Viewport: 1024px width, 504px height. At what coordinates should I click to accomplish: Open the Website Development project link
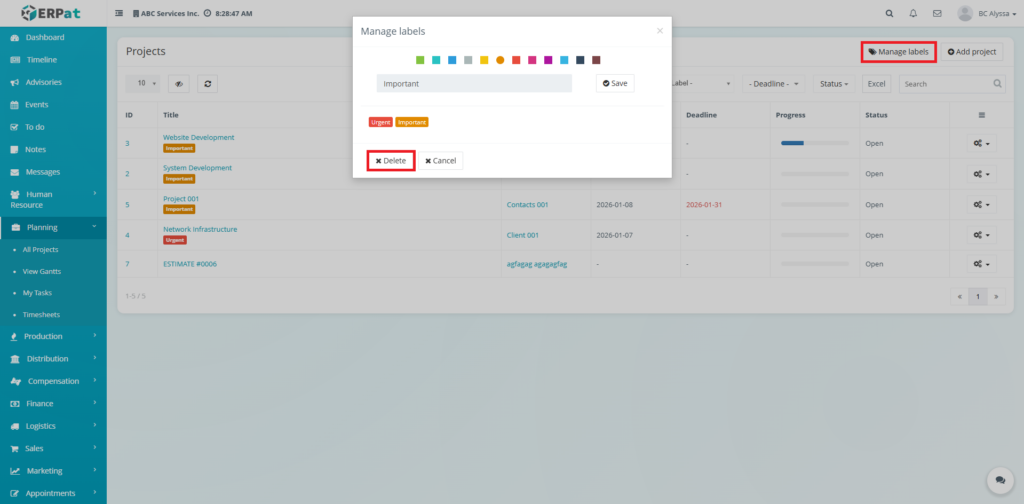click(199, 137)
